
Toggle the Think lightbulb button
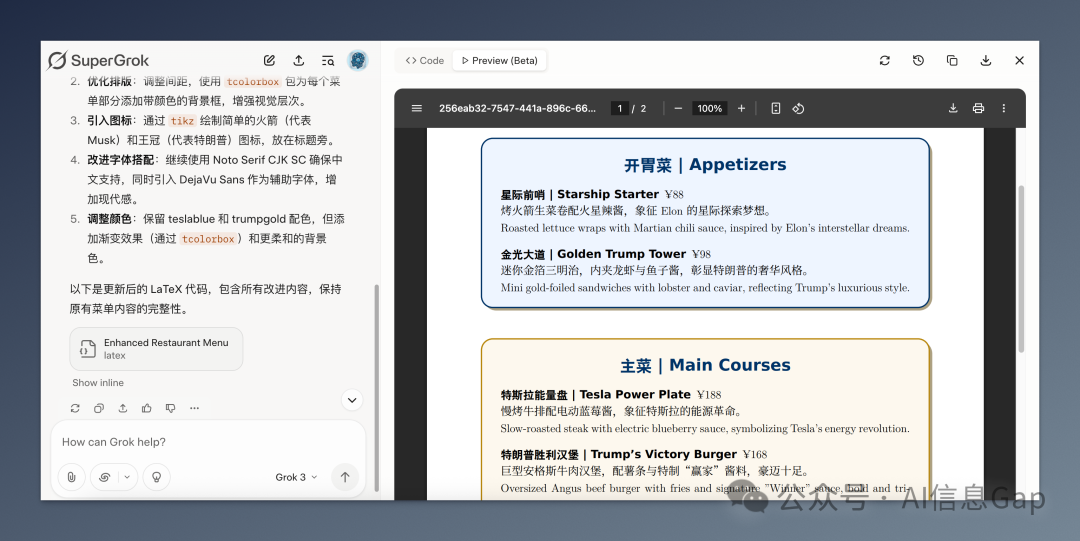[x=156, y=477]
